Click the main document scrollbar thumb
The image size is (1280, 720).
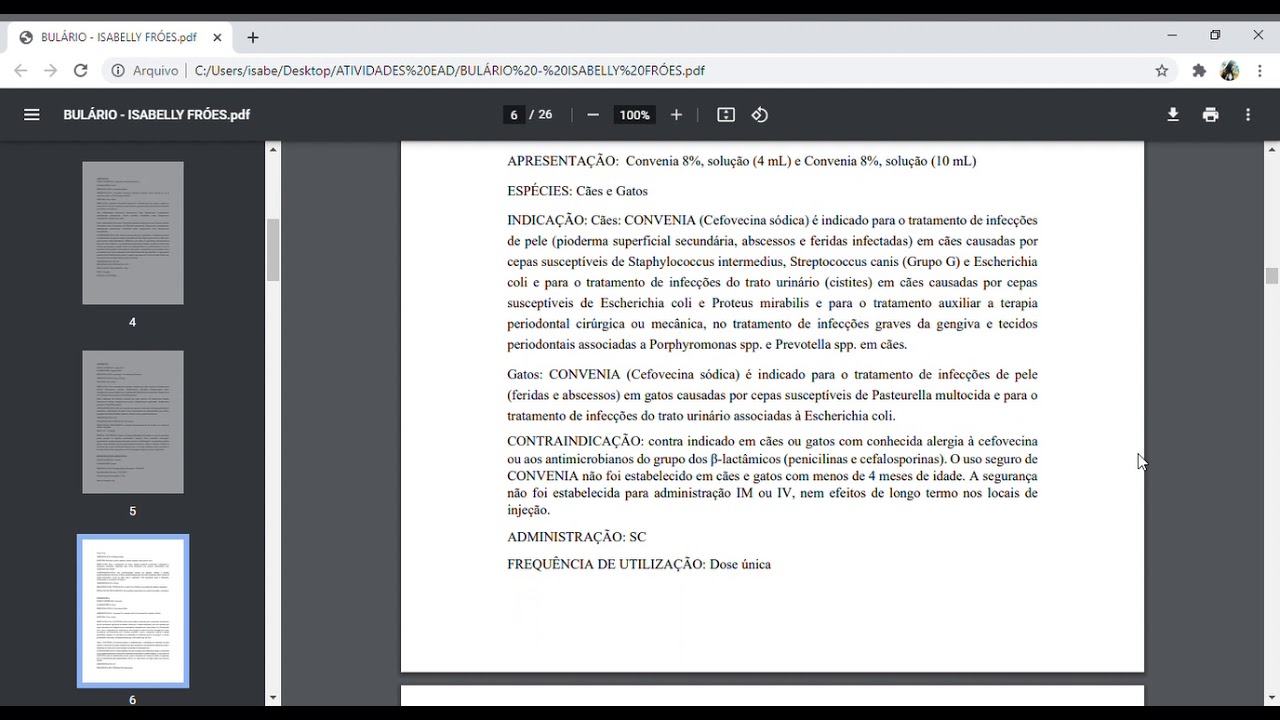click(1272, 277)
